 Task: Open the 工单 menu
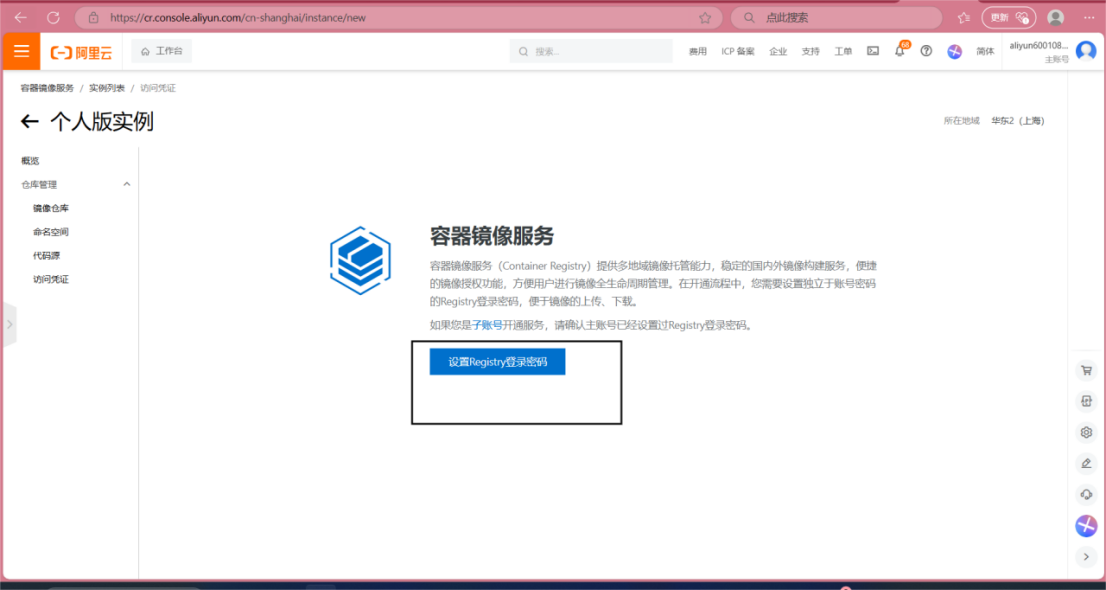point(843,52)
